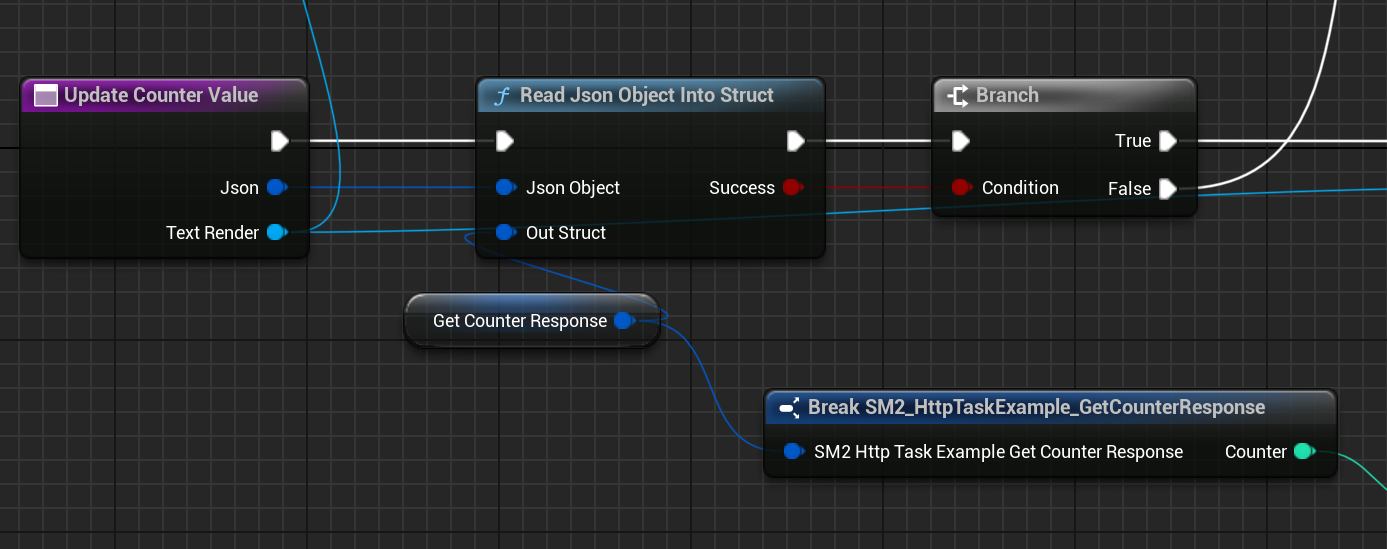Select the Text Render output pin
The image size is (1387, 549).
(277, 233)
